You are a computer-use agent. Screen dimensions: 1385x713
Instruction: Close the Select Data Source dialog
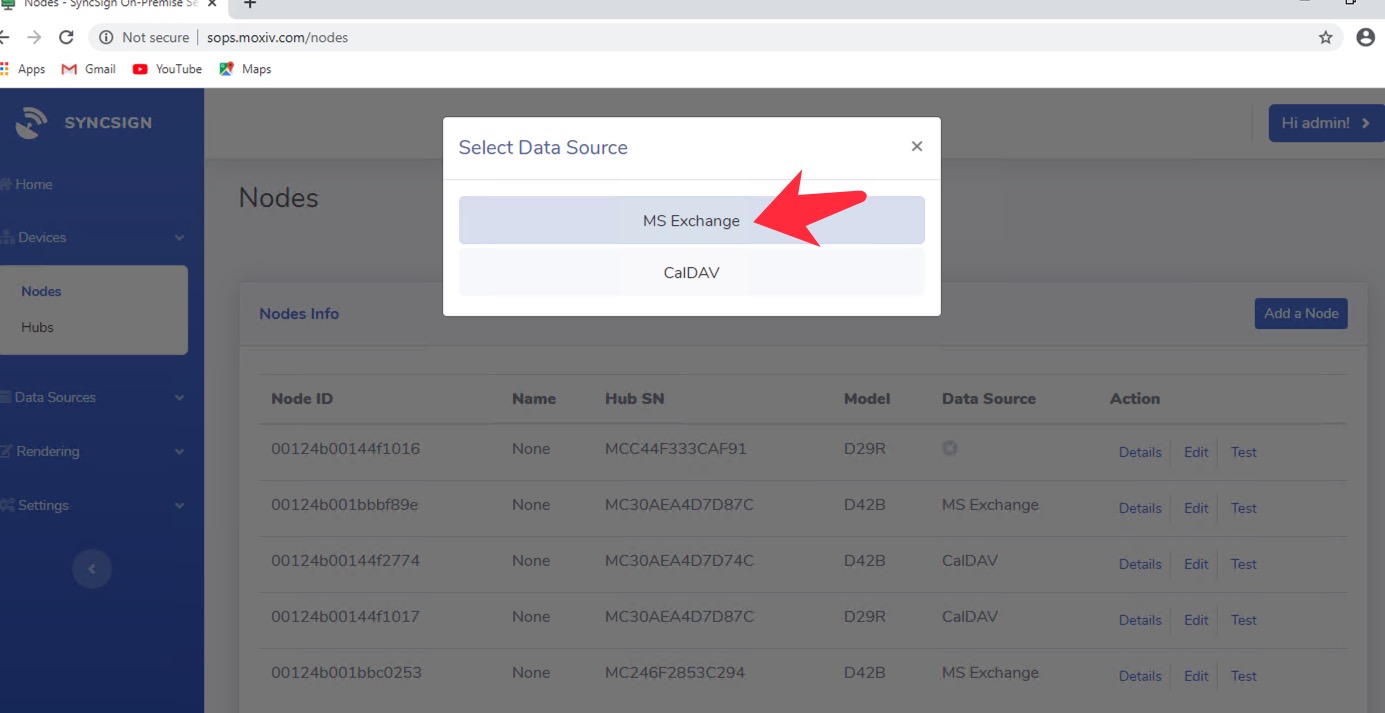pyautogui.click(x=916, y=146)
